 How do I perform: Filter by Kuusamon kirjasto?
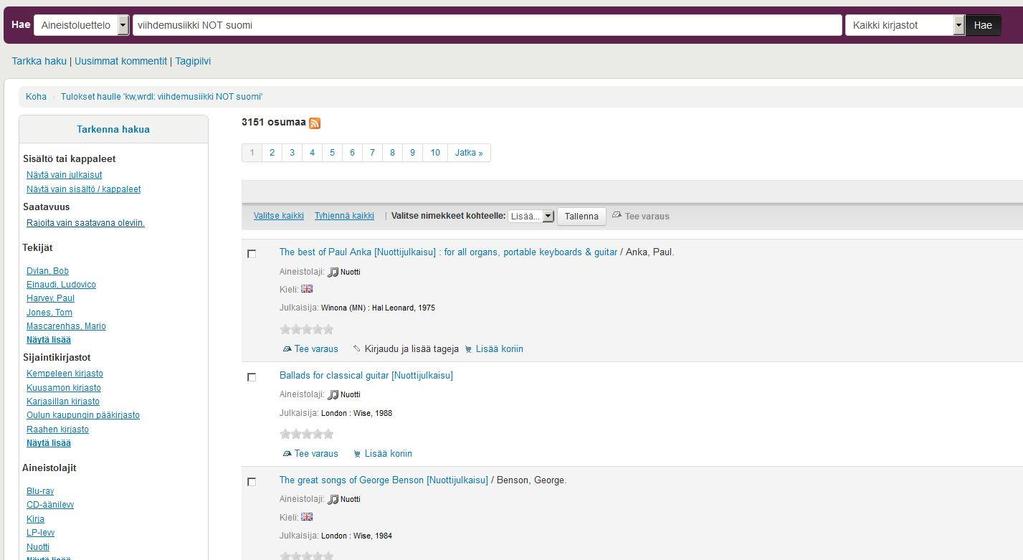click(64, 388)
